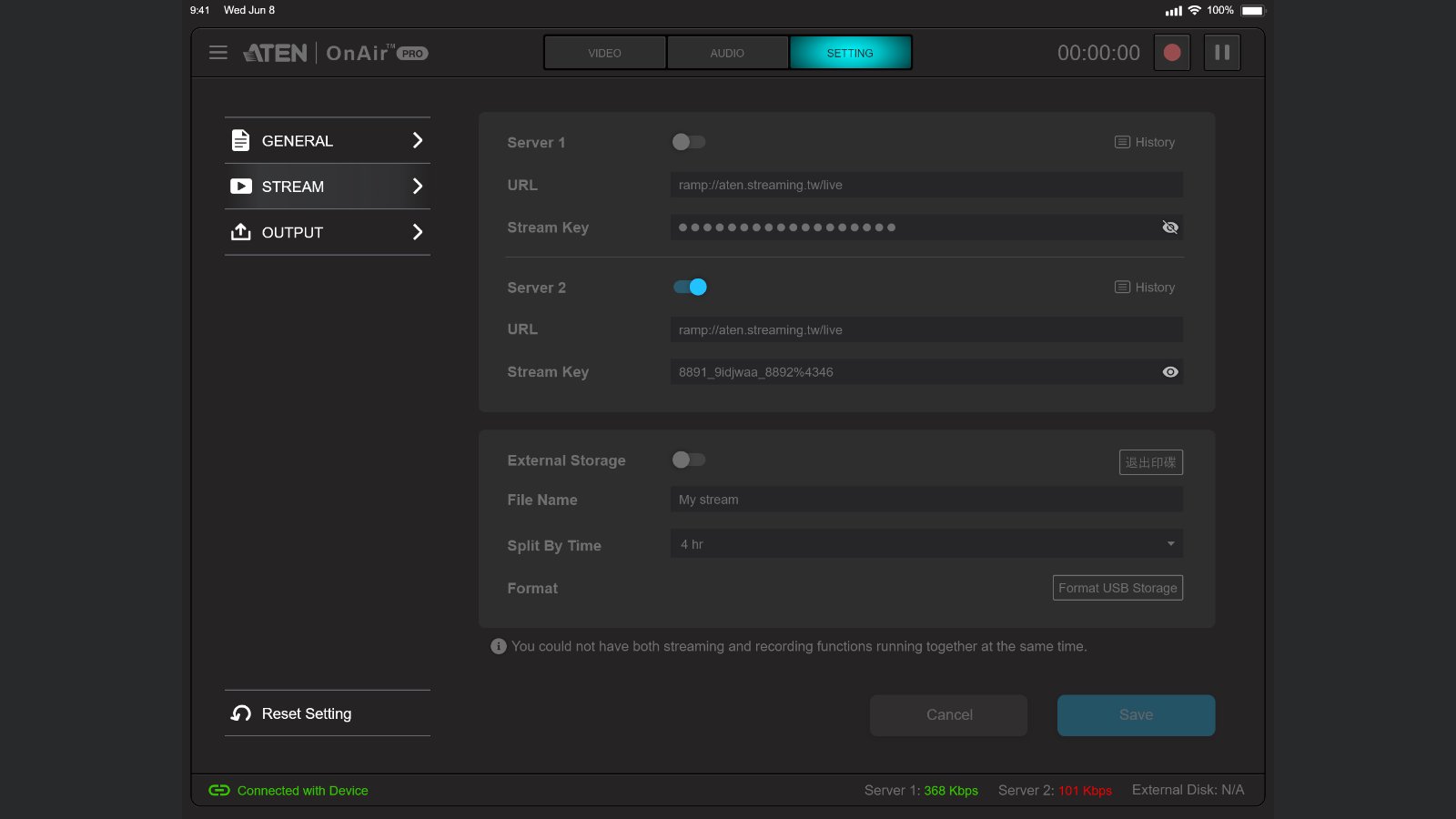Screen dimensions: 1456x819
Task: Click the File Name input field
Action: 926,500
